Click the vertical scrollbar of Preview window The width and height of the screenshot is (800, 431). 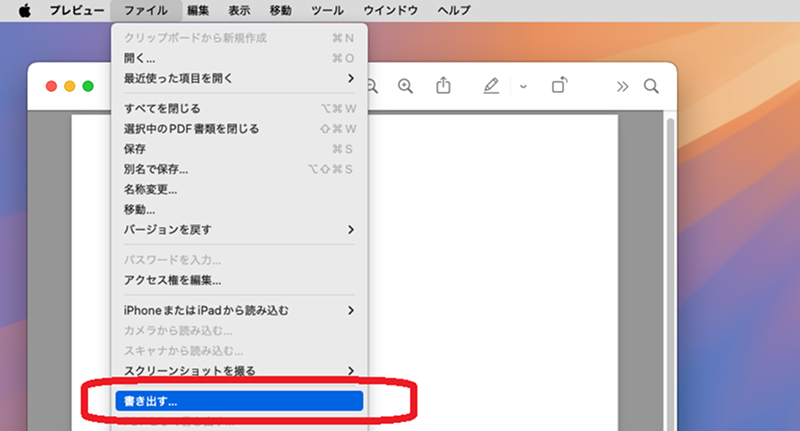[x=670, y=274]
